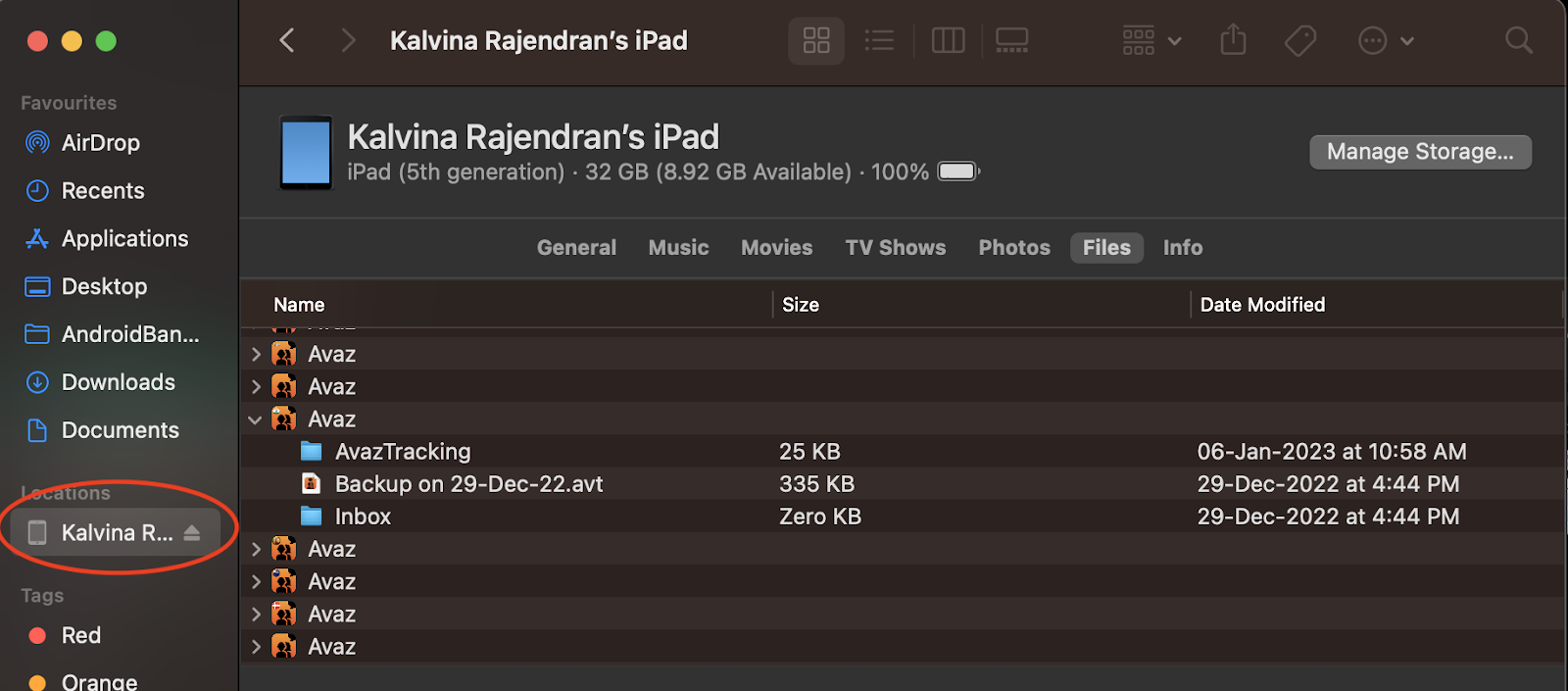Open the Music tab
The height and width of the screenshot is (691, 1568).
678,248
